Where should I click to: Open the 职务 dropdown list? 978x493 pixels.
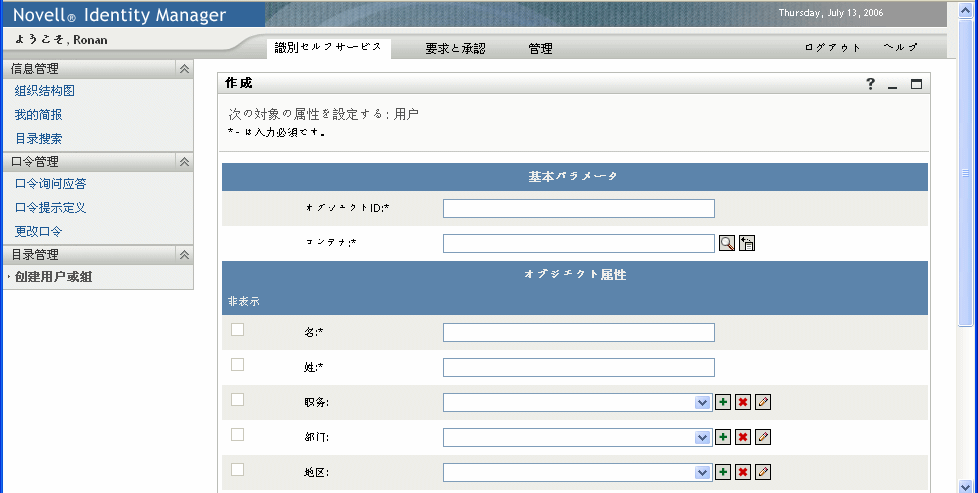pyautogui.click(x=703, y=402)
